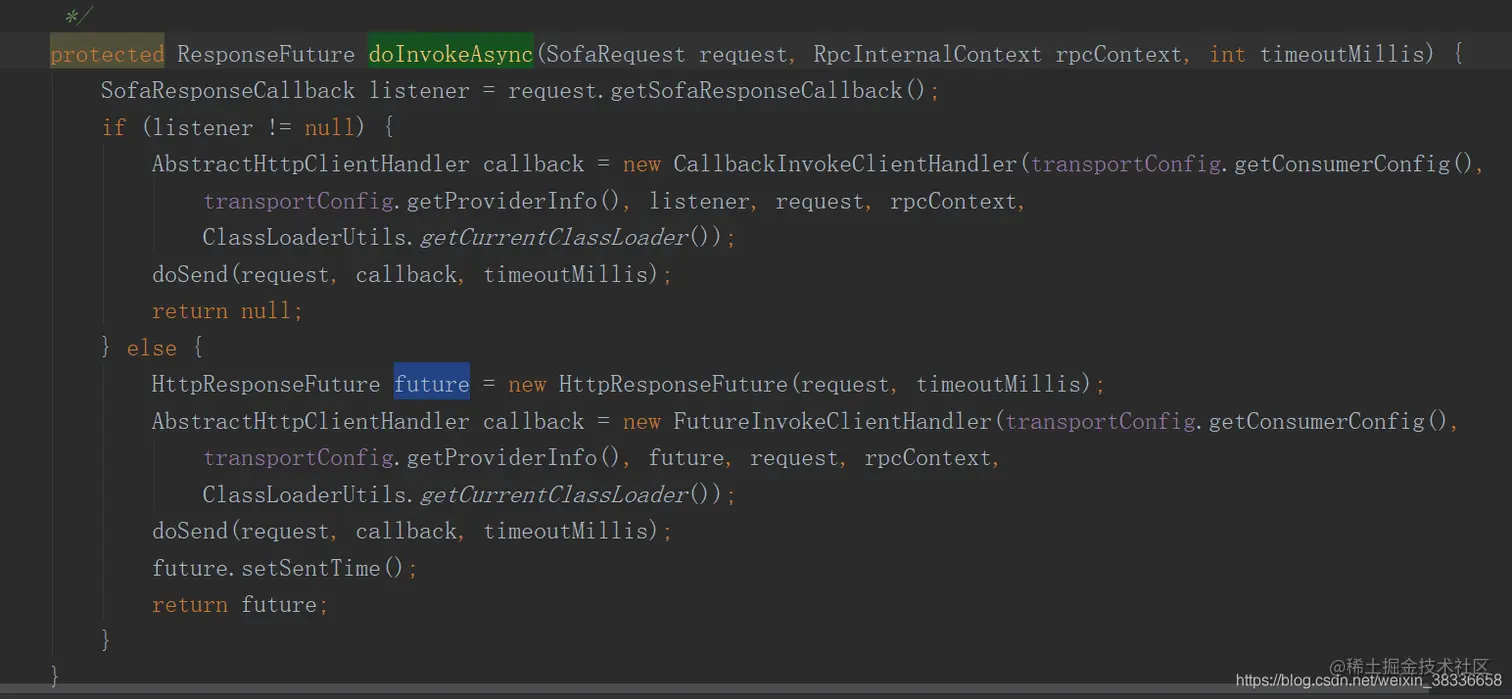Screen dimensions: 1512x699
Task: Click the int keyword in signature
Action: pos(1227,54)
